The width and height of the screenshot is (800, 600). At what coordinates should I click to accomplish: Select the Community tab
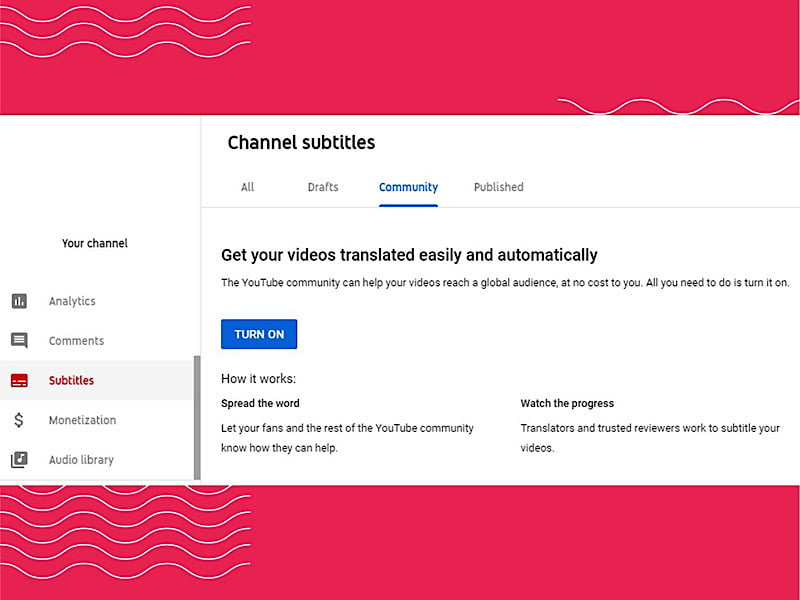408,187
